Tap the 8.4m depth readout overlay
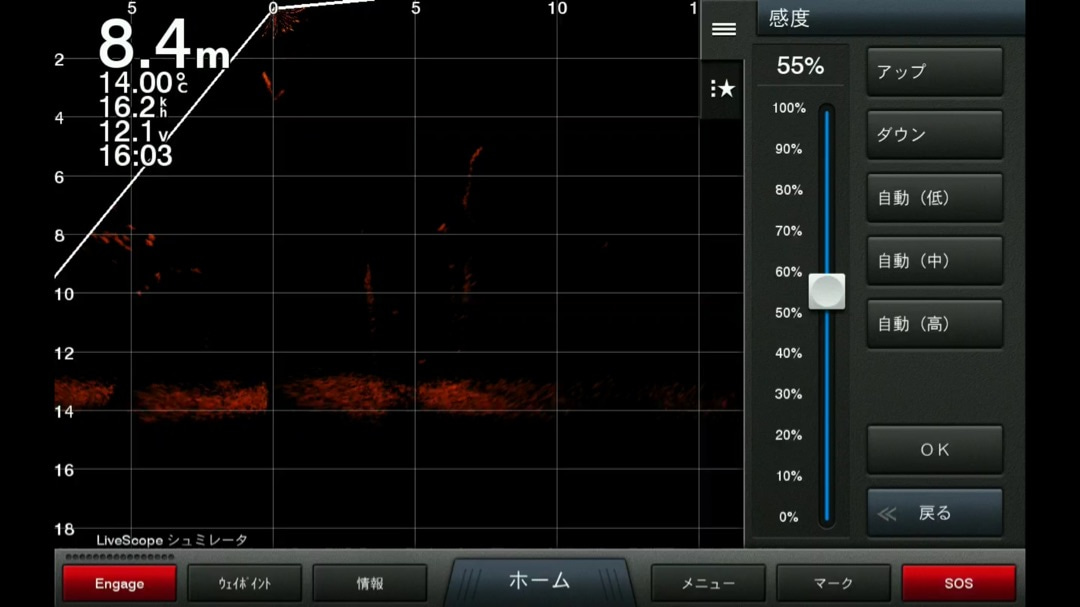The height and width of the screenshot is (607, 1080). coord(163,46)
